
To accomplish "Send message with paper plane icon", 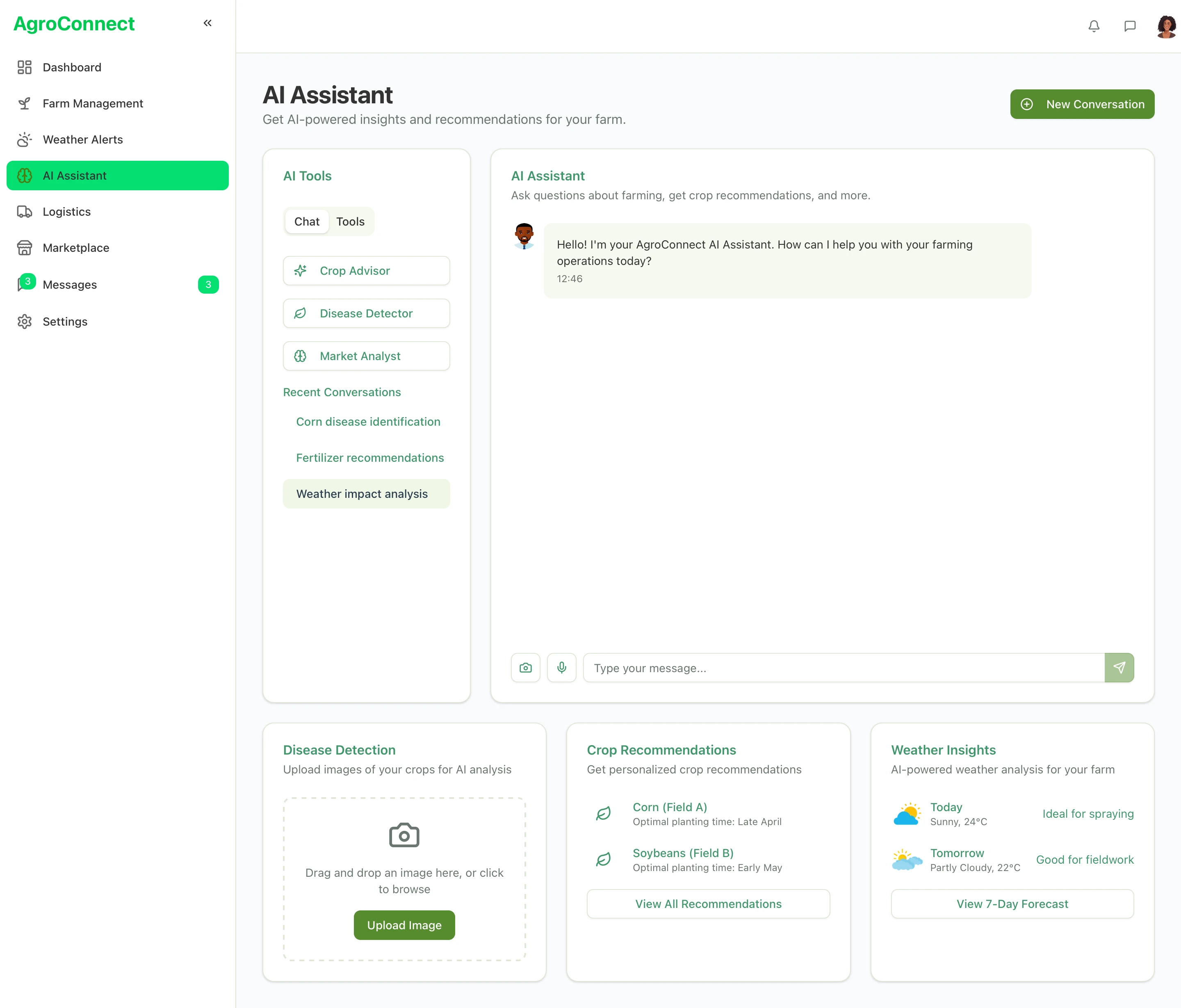I will pyautogui.click(x=1118, y=668).
